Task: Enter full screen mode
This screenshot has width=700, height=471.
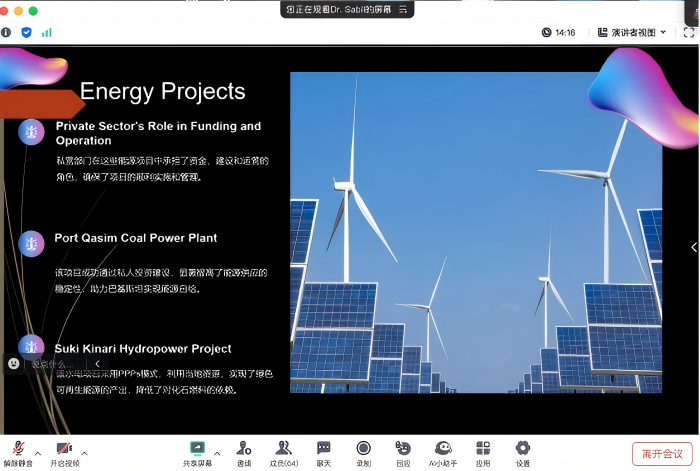Action: [688, 32]
